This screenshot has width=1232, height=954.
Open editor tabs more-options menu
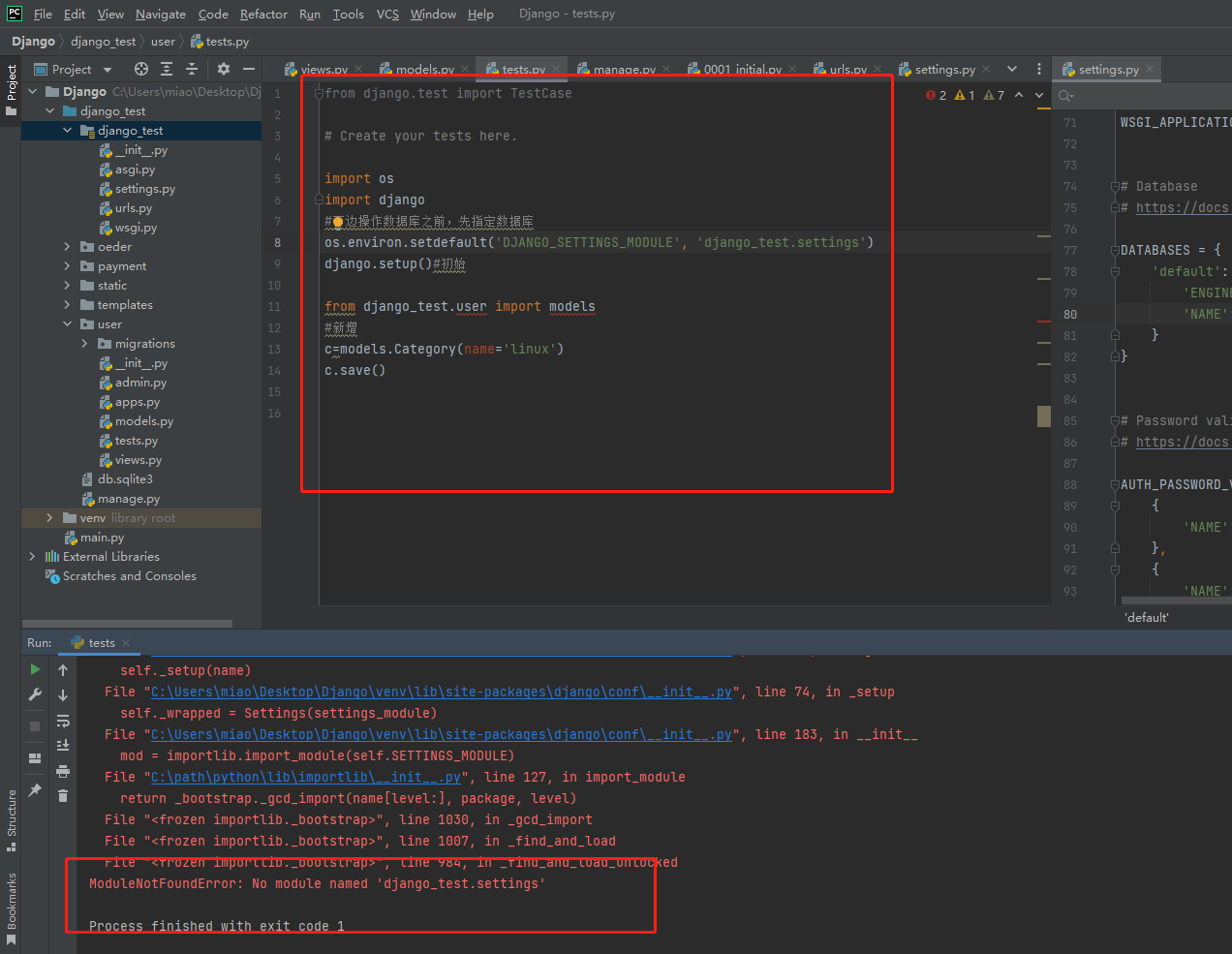1039,69
